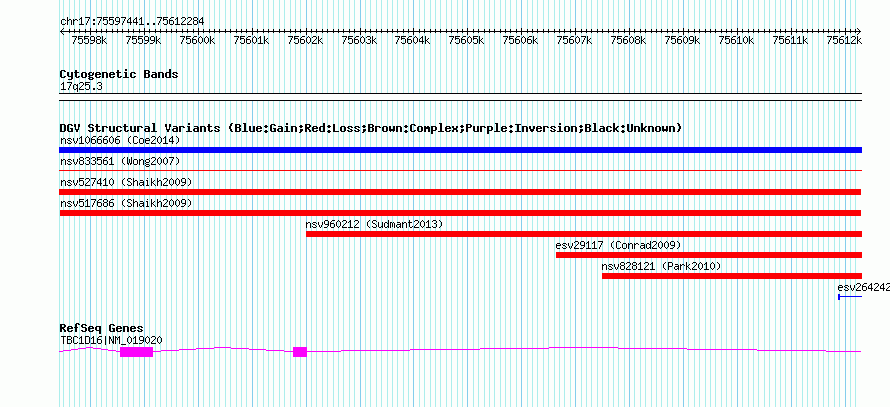Click the red nsv527410 loss bar
Screen dimensions: 890x407
point(460,192)
